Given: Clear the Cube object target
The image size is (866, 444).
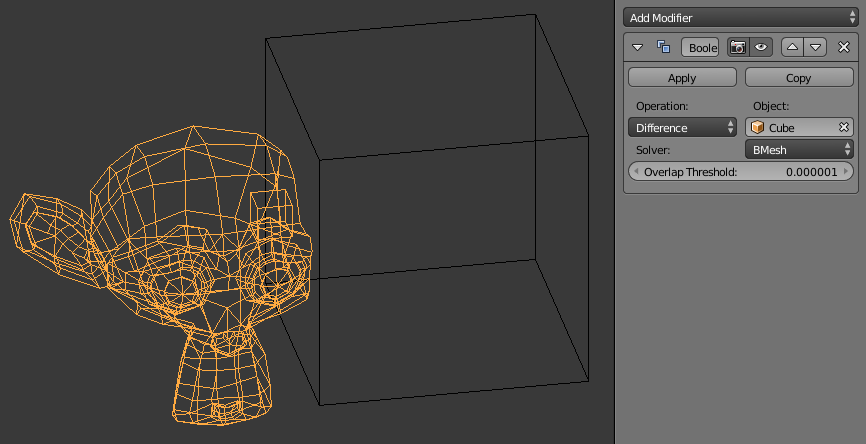Looking at the screenshot, I should (x=843, y=127).
